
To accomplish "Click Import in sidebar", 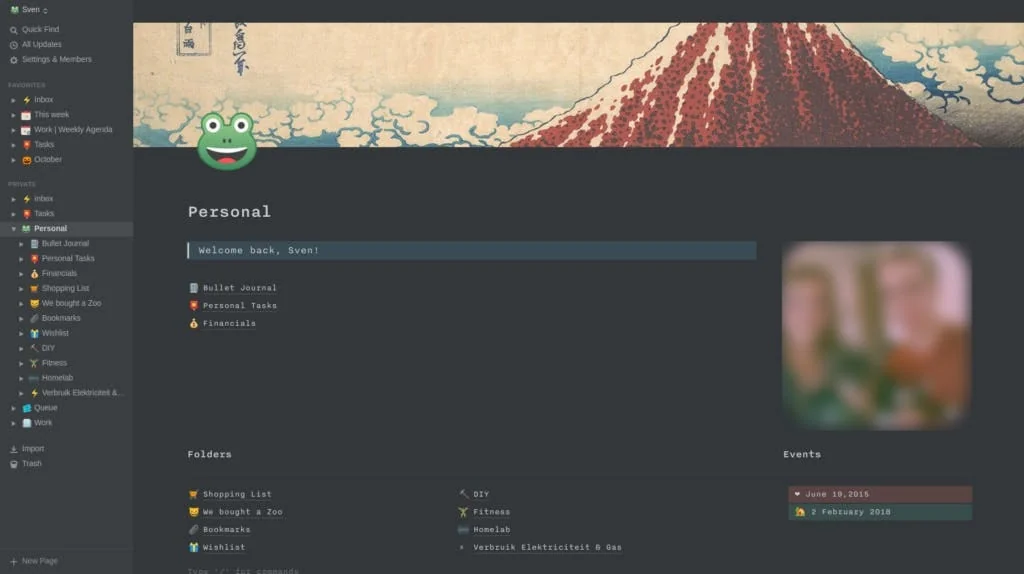I will pos(33,449).
